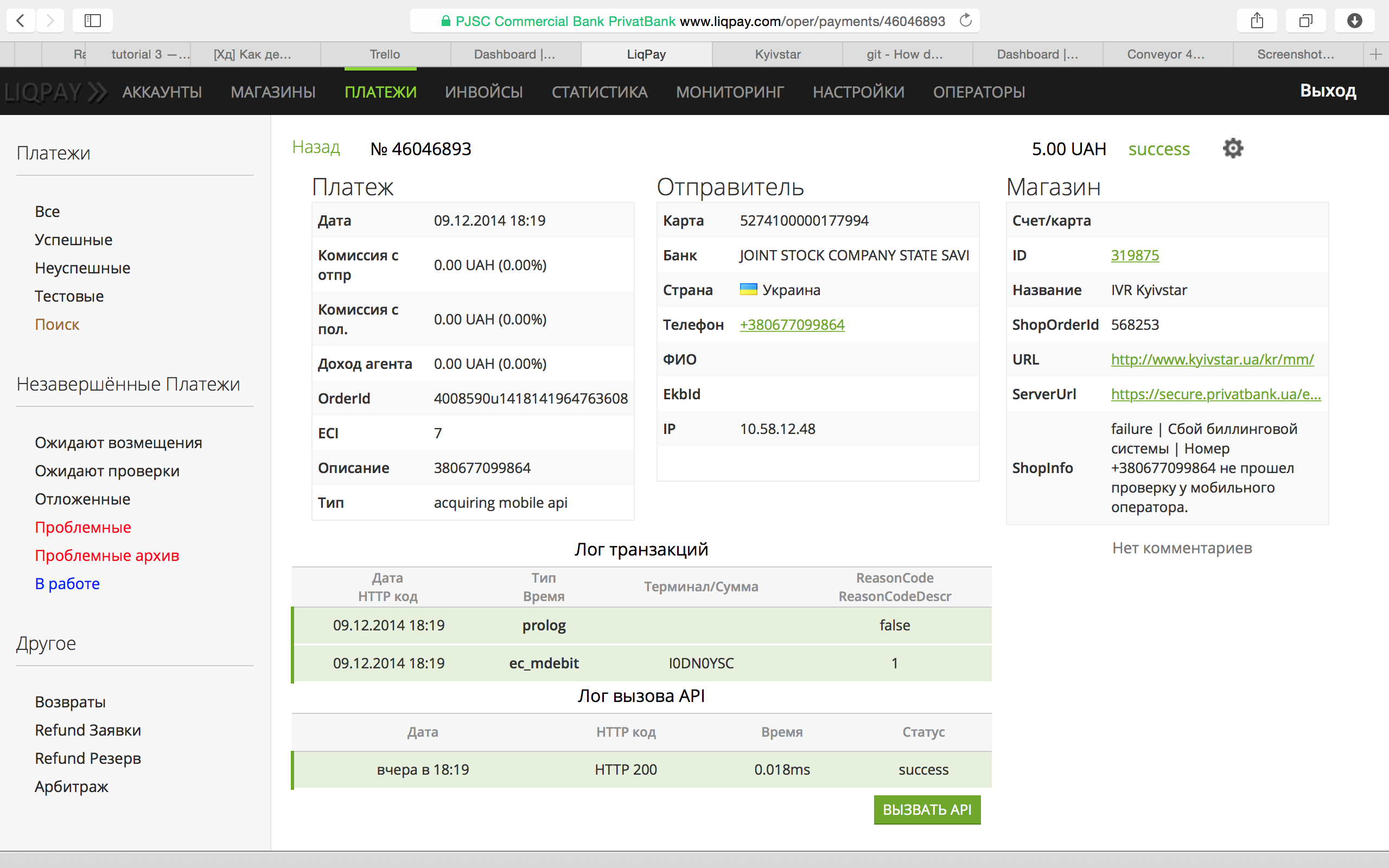This screenshot has width=1389, height=868.
Task: Click ShopOrderId value 568253
Action: pyautogui.click(x=1135, y=325)
